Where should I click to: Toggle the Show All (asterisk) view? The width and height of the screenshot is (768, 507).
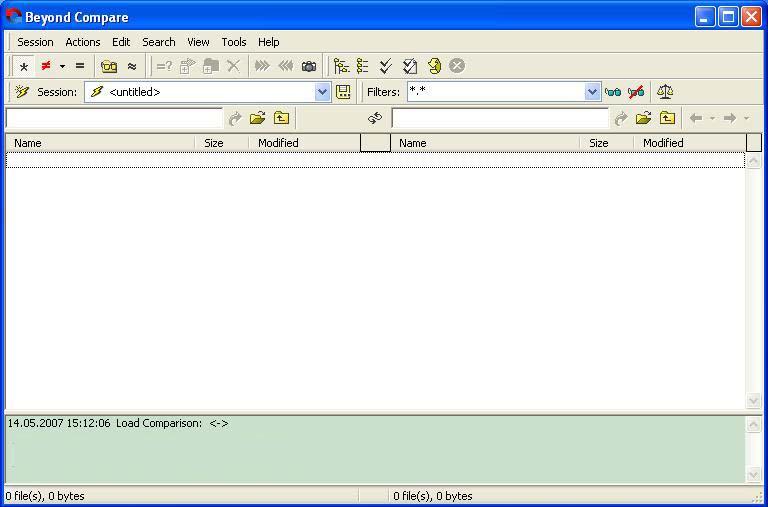pos(24,66)
